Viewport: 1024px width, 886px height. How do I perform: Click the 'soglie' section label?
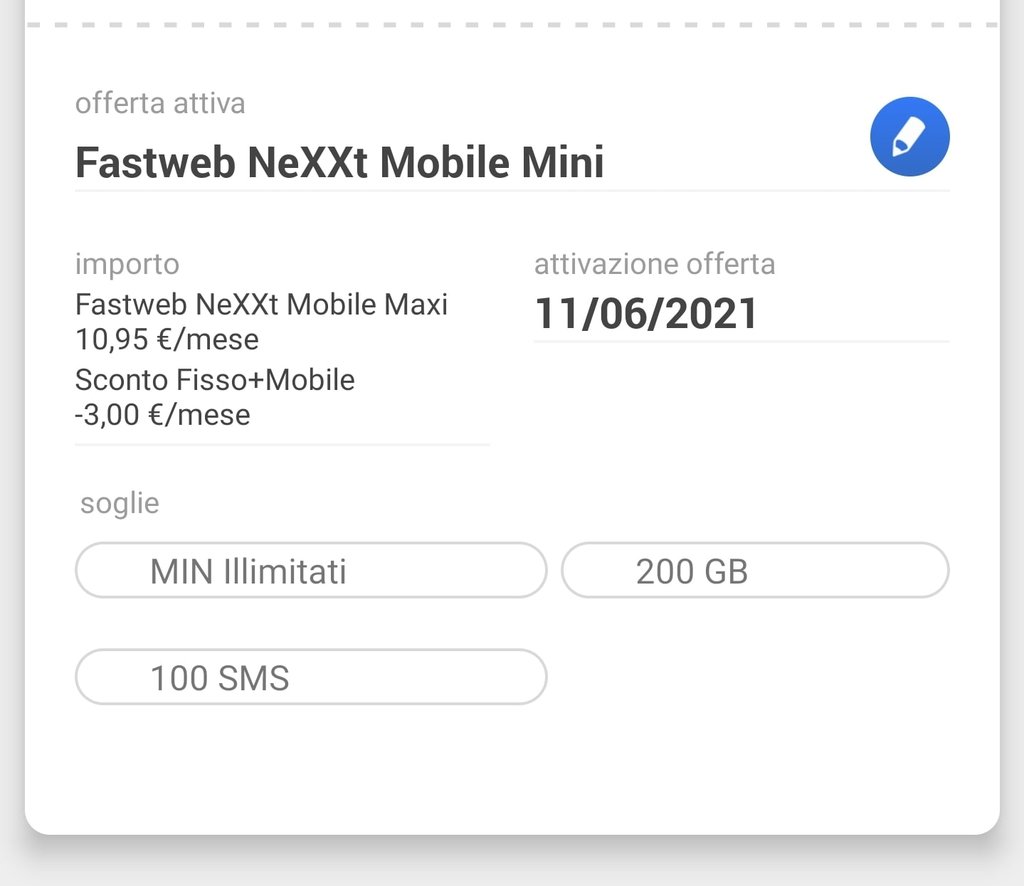click(119, 503)
